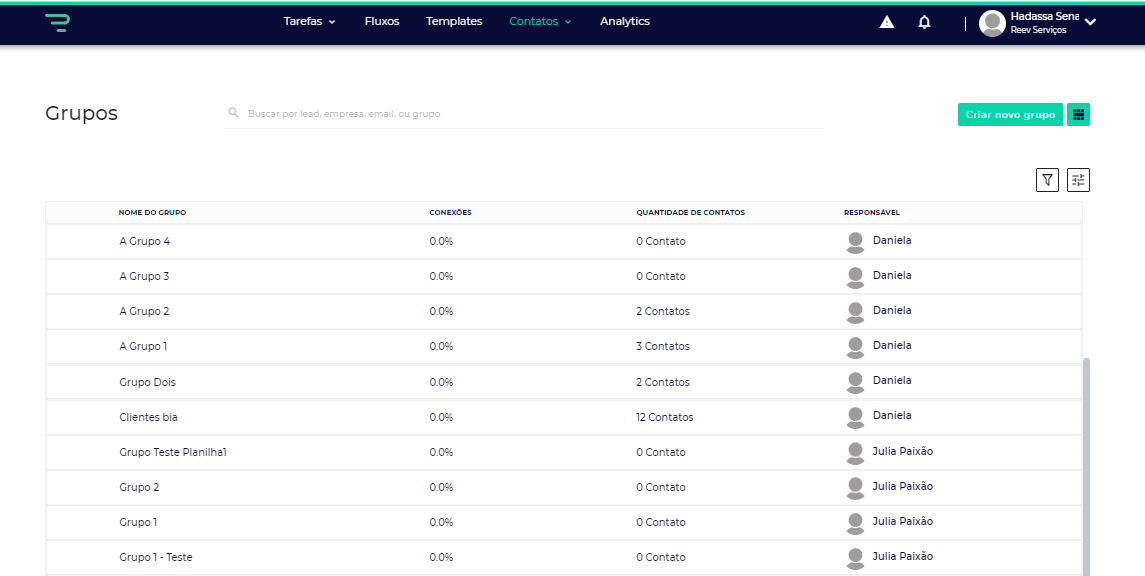Click the Hadassa Sena profile avatar
This screenshot has width=1145, height=576.
tap(992, 23)
